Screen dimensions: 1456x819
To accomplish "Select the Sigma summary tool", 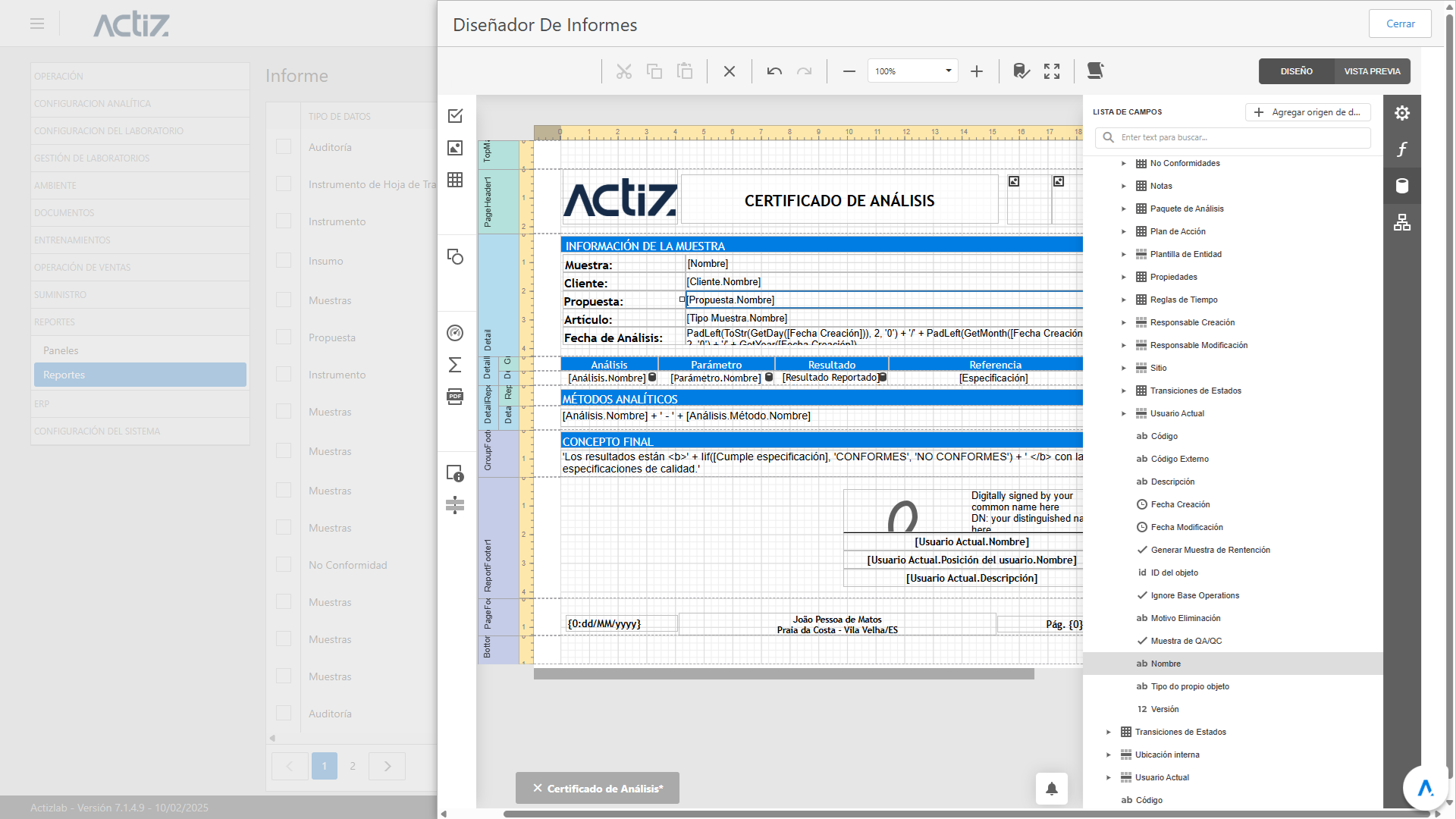I will click(x=455, y=365).
